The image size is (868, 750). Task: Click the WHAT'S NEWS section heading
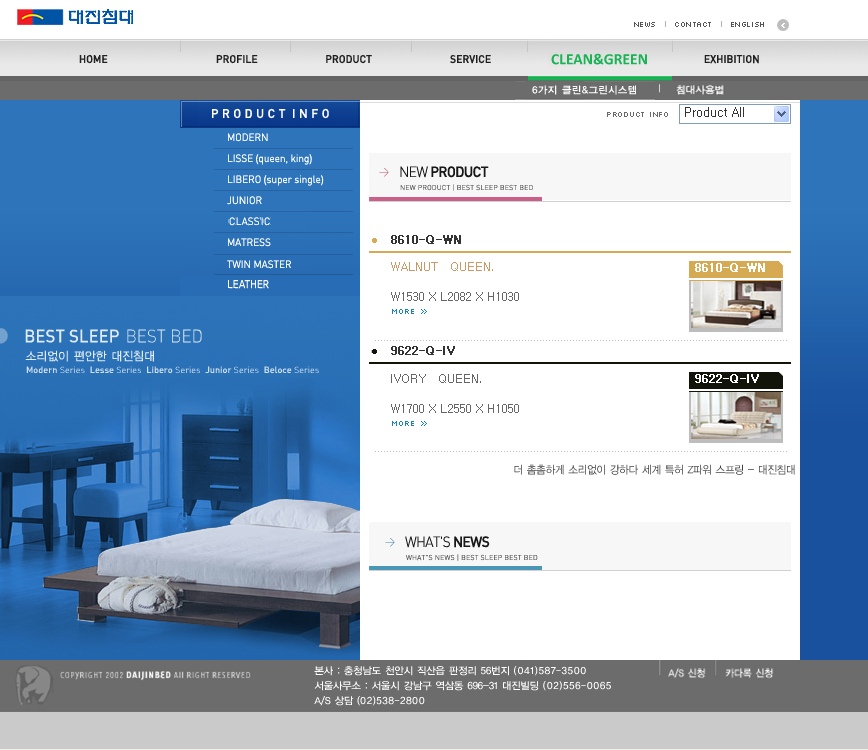(x=447, y=542)
